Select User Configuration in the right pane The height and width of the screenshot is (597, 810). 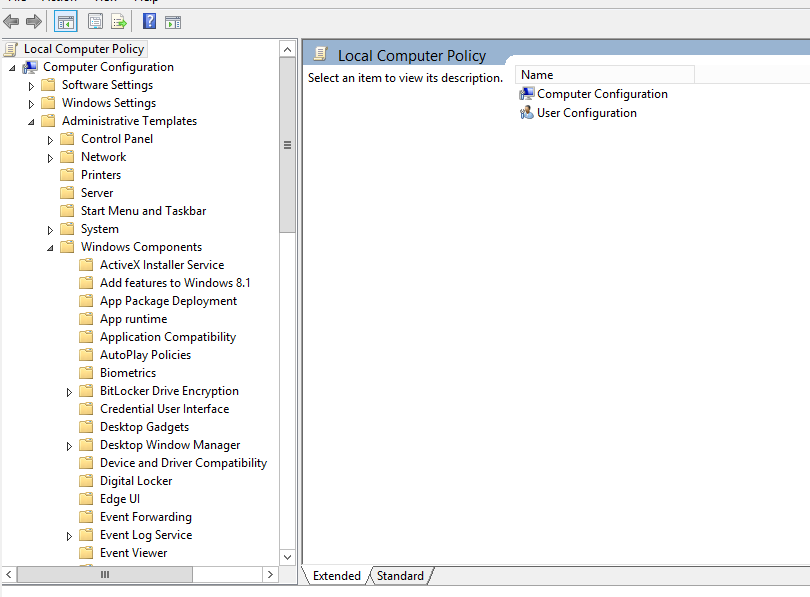[x=586, y=113]
